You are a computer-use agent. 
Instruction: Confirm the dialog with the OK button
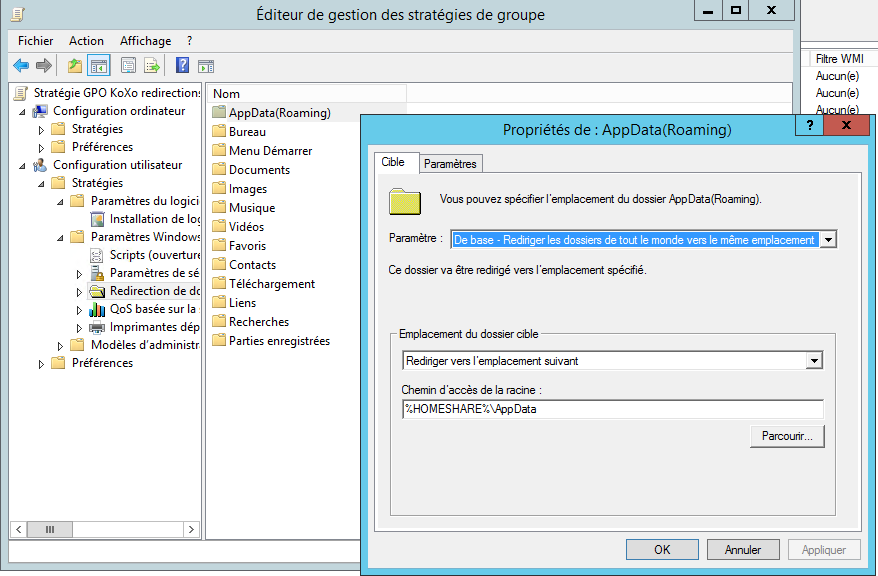coord(662,549)
